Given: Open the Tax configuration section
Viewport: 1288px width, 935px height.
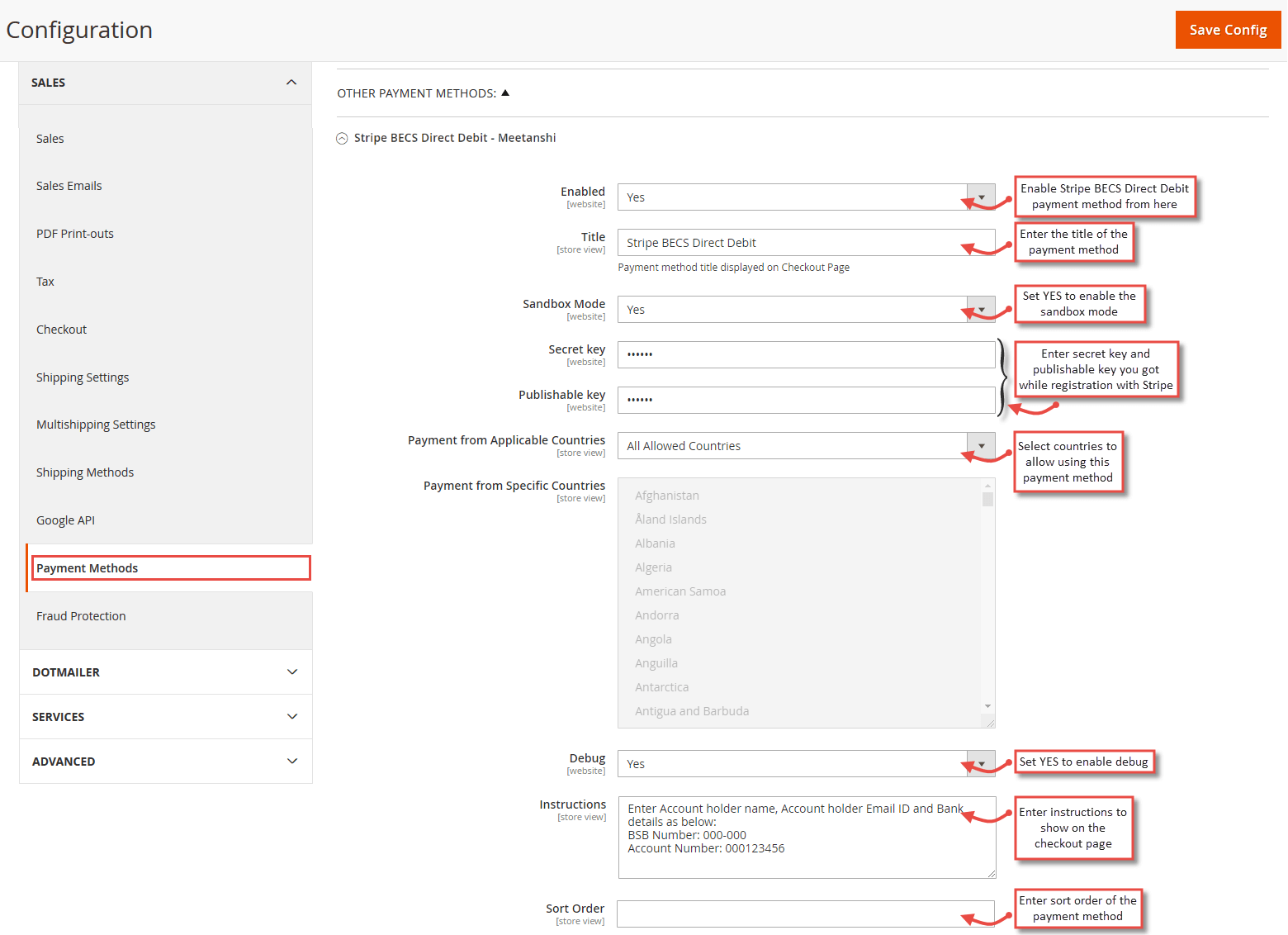Looking at the screenshot, I should pos(45,281).
